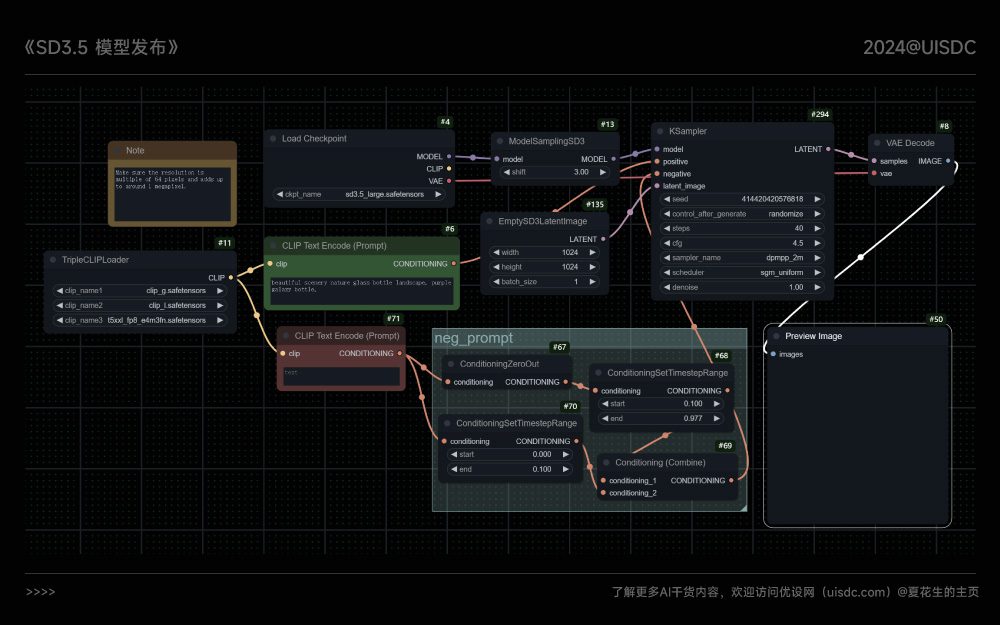1000x625 pixels.
Task: Click the positive input port on KSampler
Action: [657, 161]
